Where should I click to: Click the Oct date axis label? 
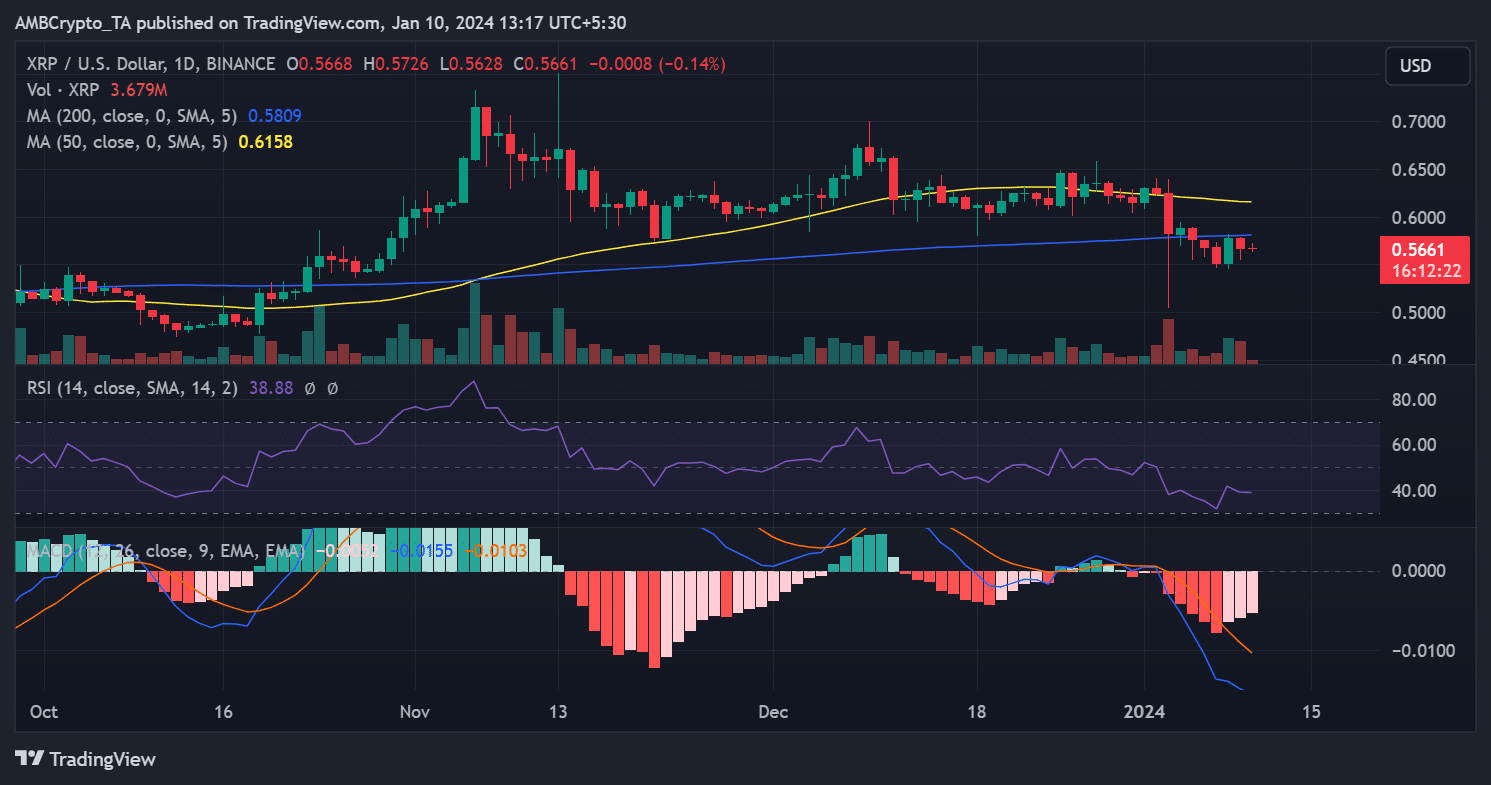tap(43, 712)
